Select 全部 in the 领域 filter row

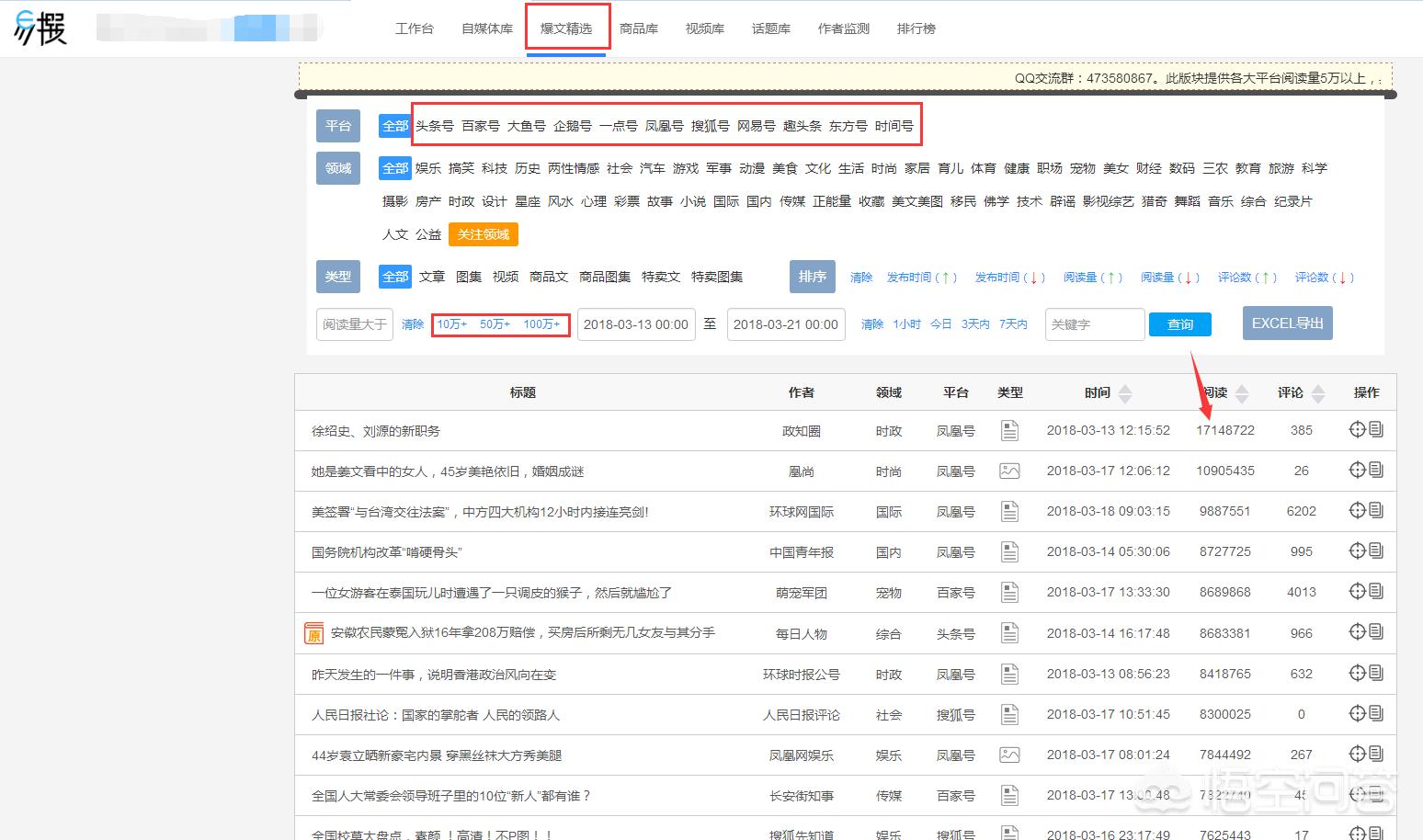395,168
